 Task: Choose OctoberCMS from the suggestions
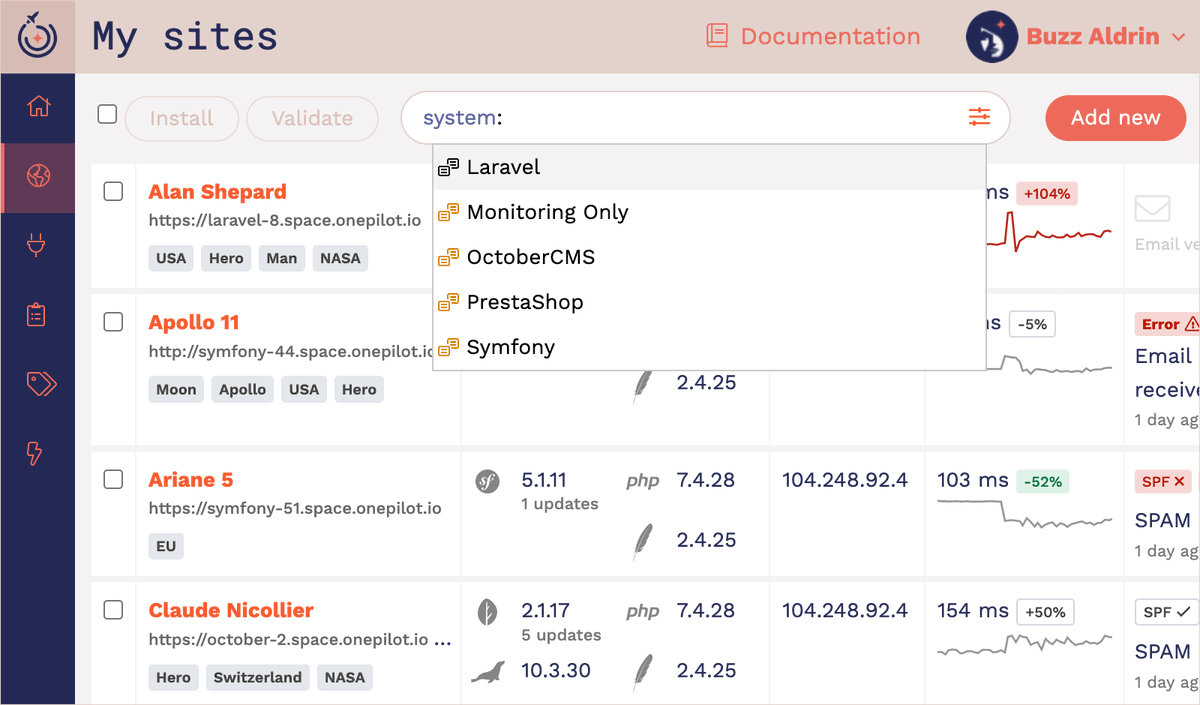[709, 257]
